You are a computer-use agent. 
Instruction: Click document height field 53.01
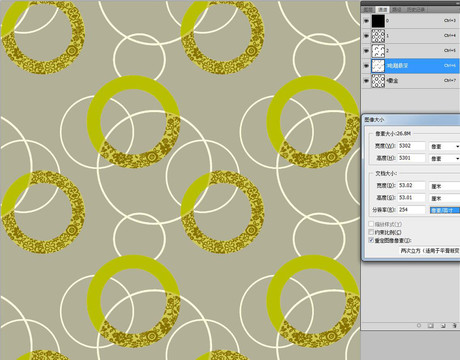click(x=411, y=198)
